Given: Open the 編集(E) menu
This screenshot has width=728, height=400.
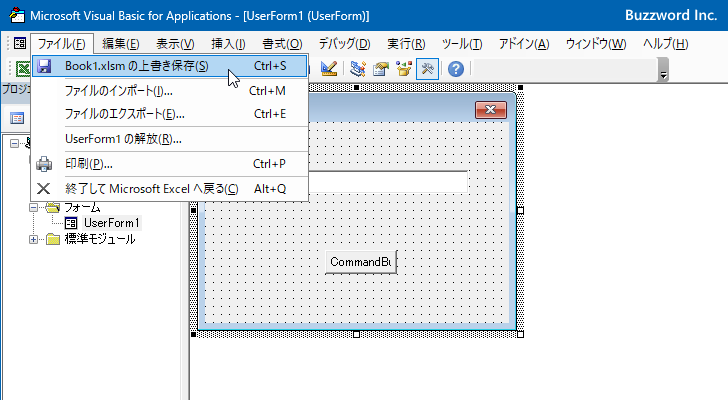Looking at the screenshot, I should click(x=121, y=44).
